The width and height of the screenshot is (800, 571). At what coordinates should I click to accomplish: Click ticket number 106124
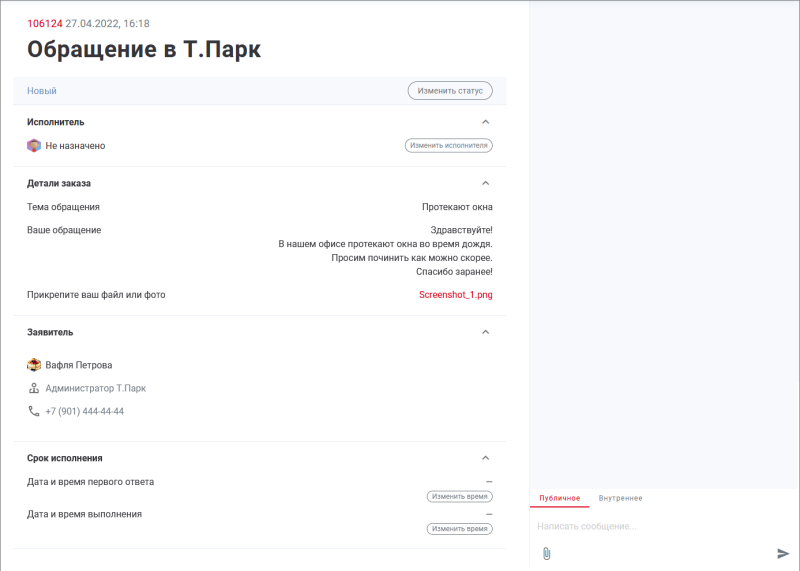[x=44, y=23]
